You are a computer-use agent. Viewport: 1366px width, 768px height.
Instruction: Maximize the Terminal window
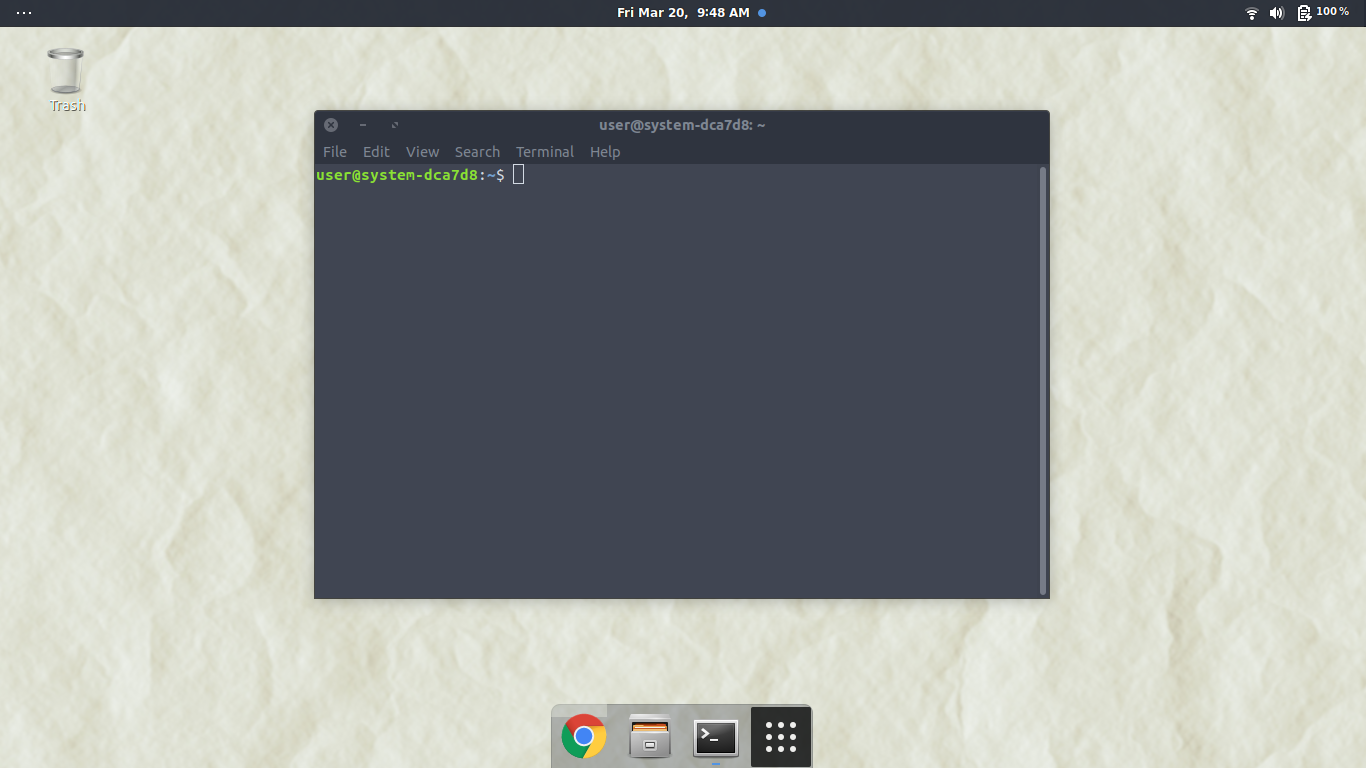tap(395, 125)
